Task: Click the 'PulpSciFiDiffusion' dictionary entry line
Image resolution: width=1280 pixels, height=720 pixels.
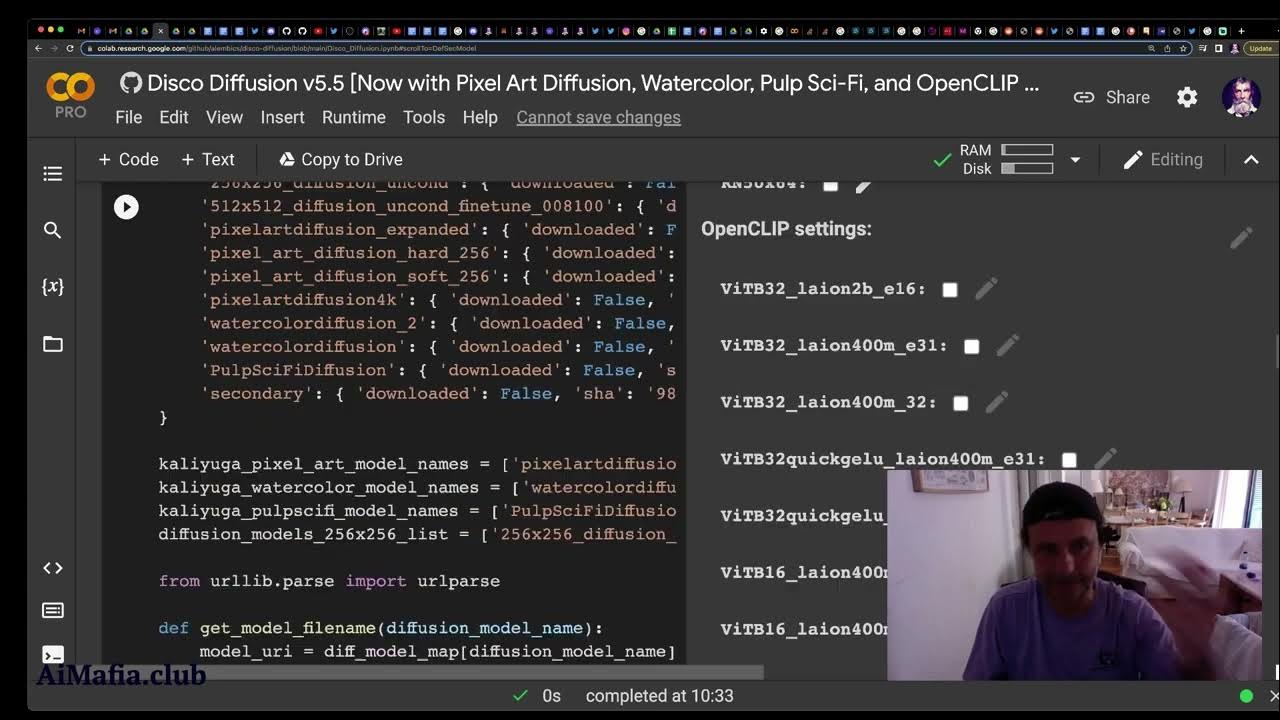Action: point(439,370)
